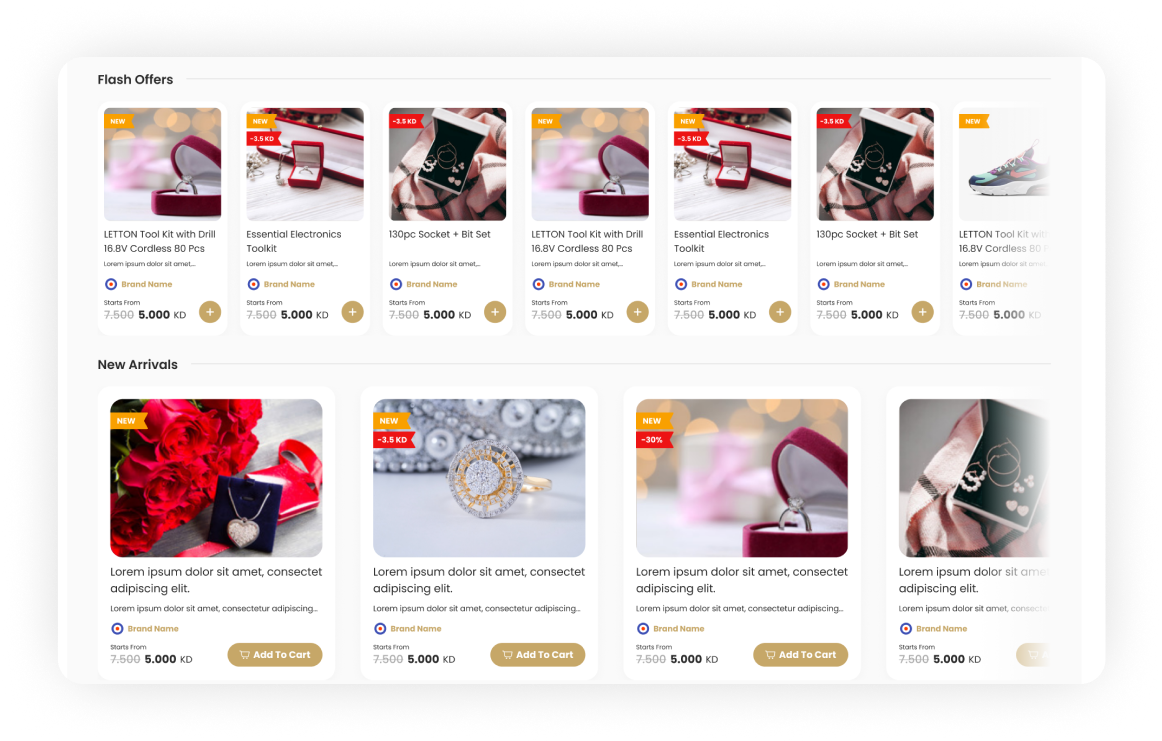Add diamond ring product to cart
Screen dimensions: 1162x741
[538, 654]
